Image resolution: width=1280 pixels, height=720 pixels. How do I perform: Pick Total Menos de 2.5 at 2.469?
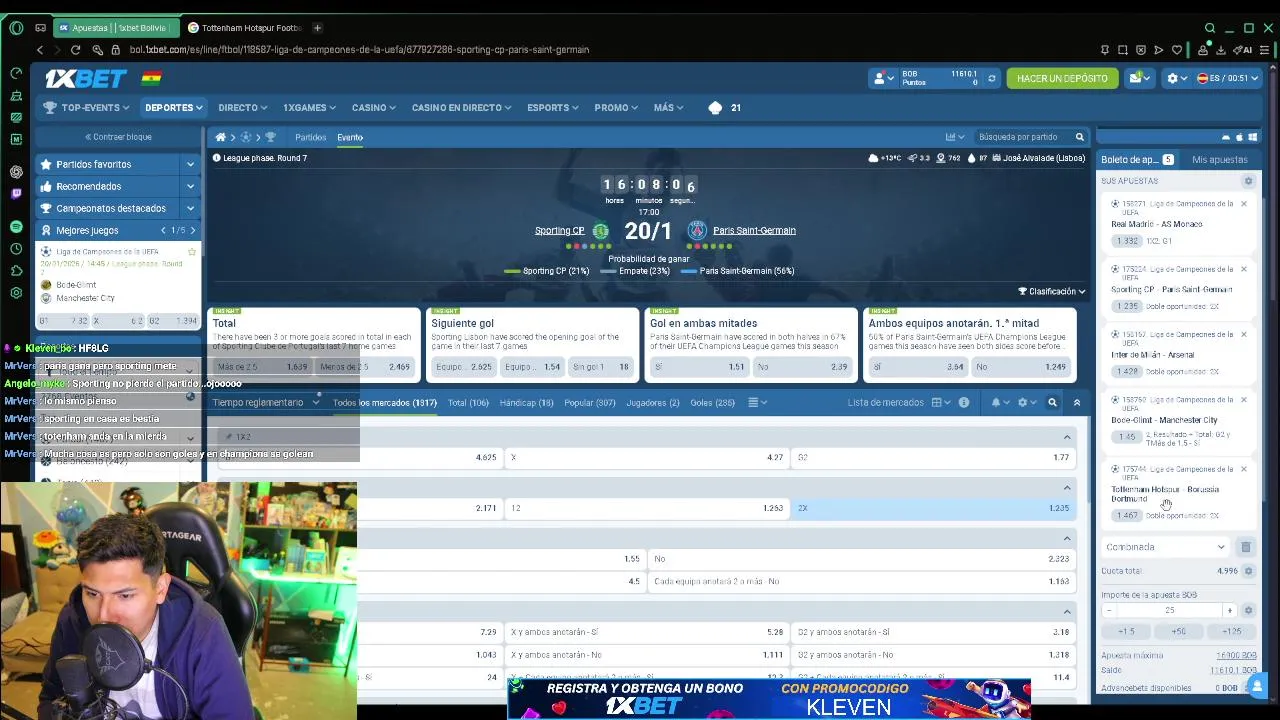pyautogui.click(x=365, y=367)
